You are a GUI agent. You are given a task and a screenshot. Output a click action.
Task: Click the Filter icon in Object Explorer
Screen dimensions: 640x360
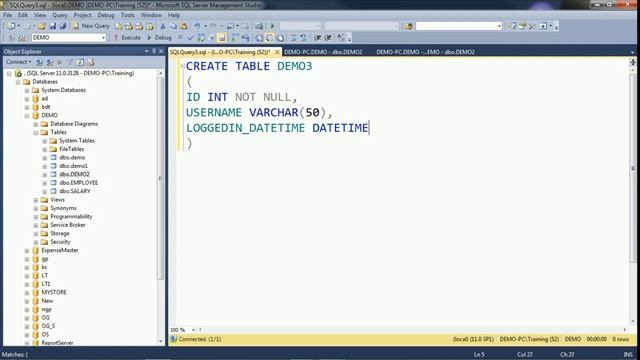70,62
